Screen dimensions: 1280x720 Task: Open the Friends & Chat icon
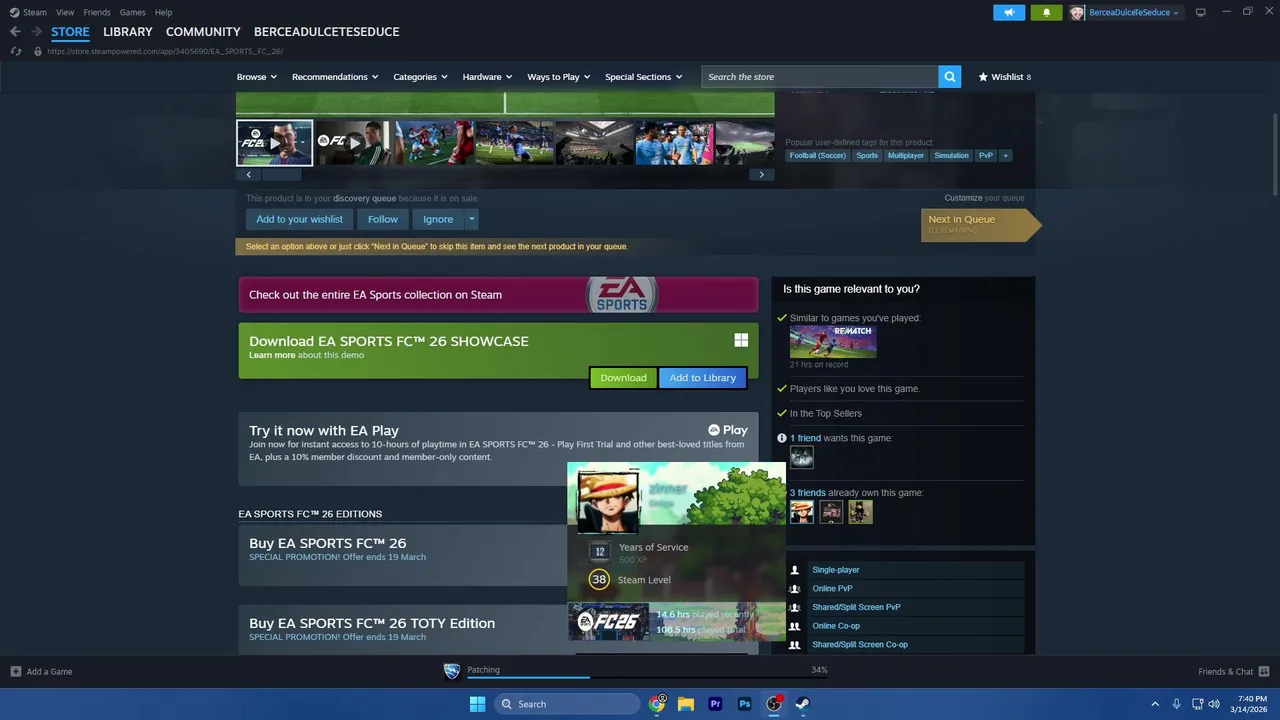tap(1264, 671)
